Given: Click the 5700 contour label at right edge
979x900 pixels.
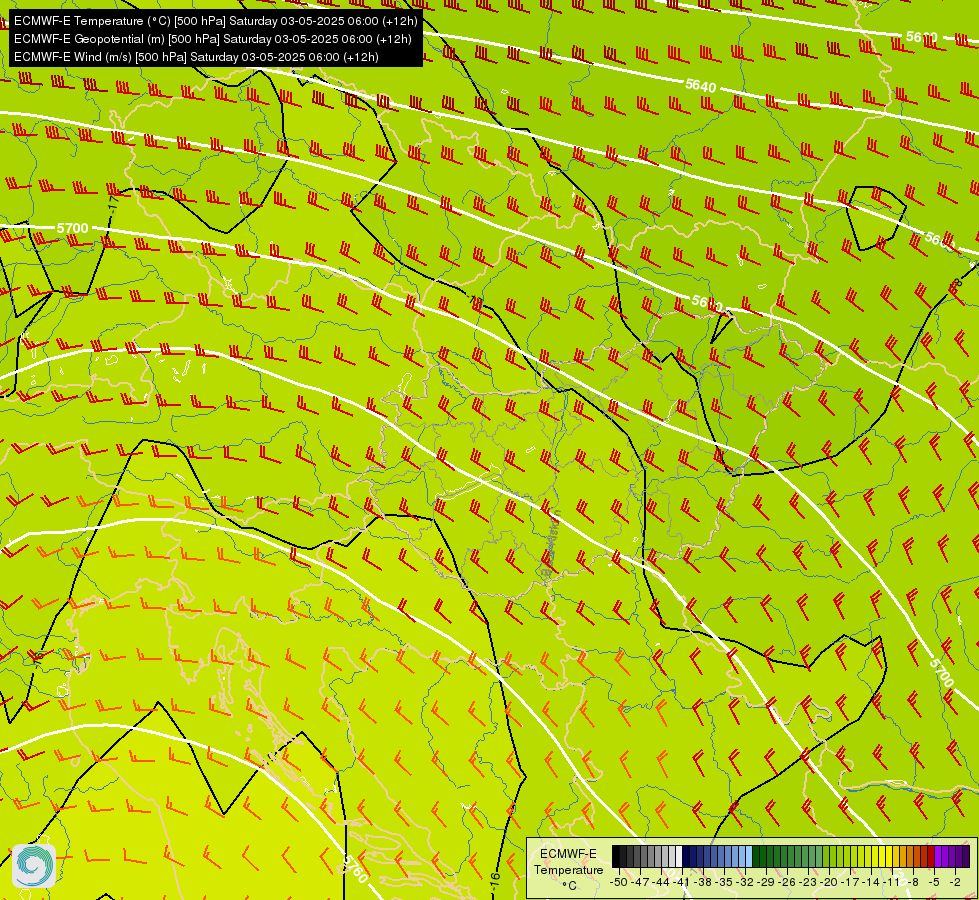Looking at the screenshot, I should point(941,672).
